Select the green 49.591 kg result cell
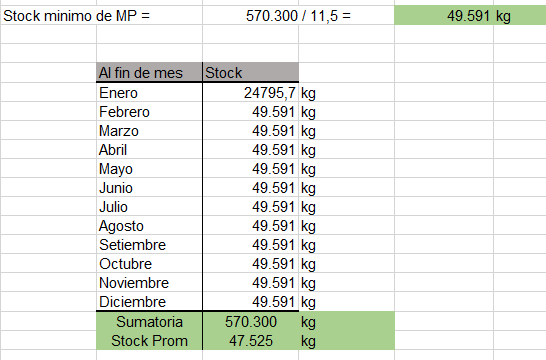Screen dimensions: 546x360 point(470,15)
